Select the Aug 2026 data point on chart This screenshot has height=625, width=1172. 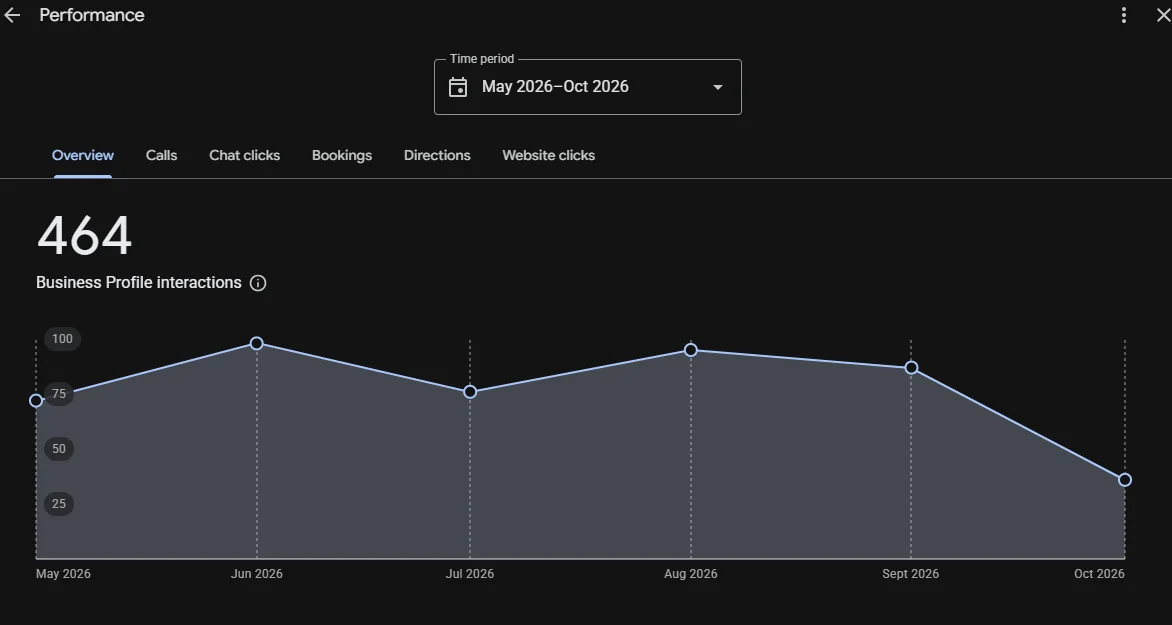click(691, 350)
